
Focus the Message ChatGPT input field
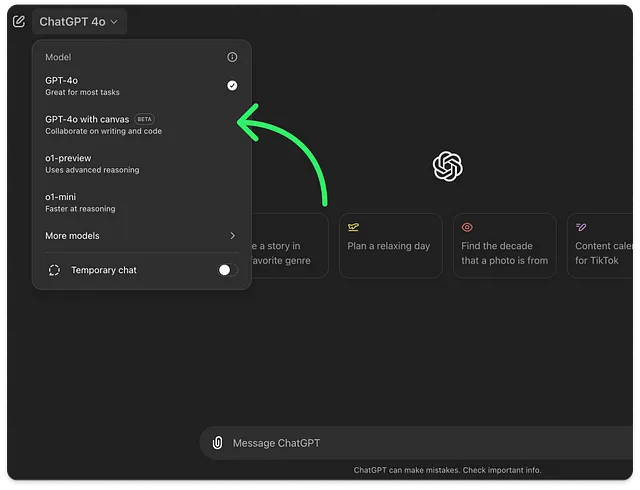coord(416,443)
